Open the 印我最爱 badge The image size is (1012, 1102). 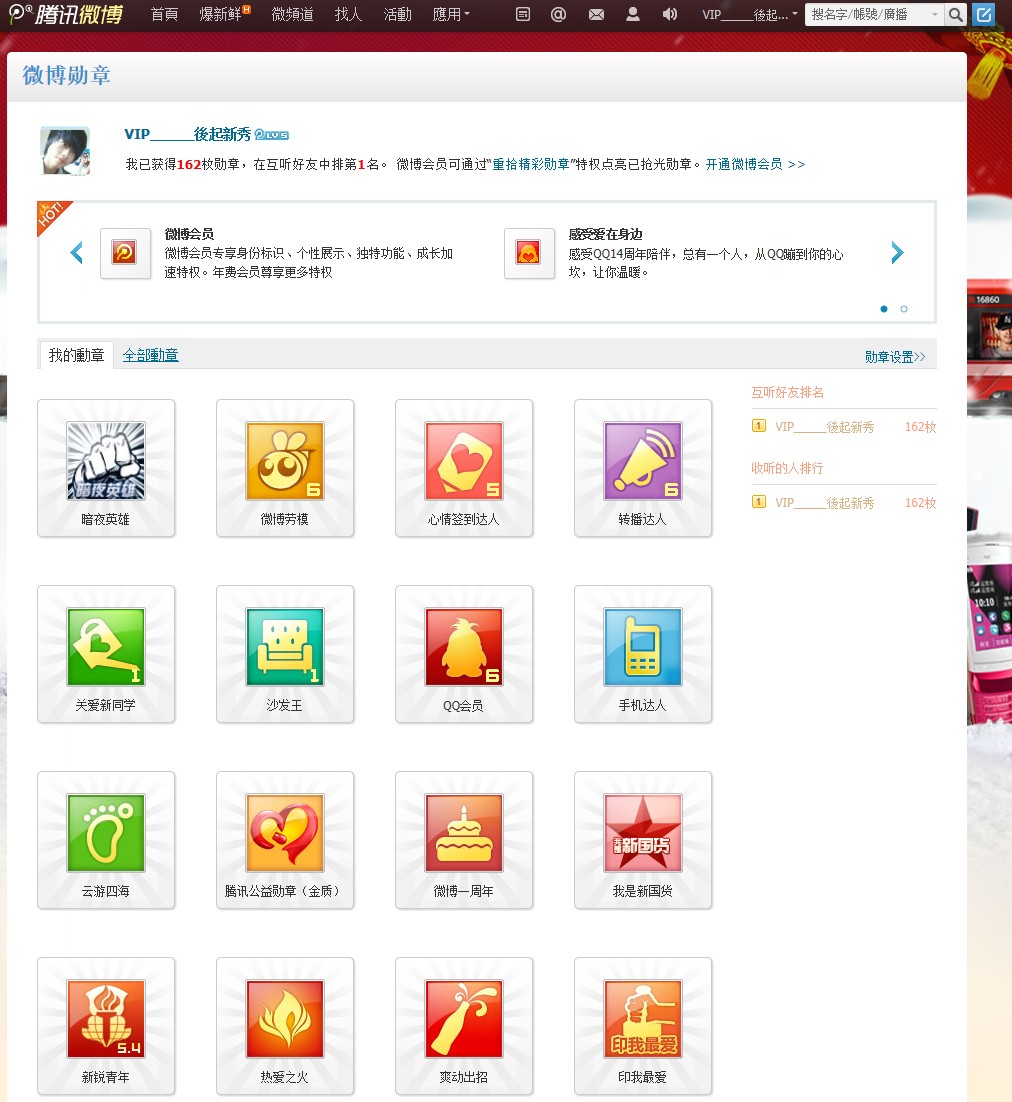(642, 1019)
